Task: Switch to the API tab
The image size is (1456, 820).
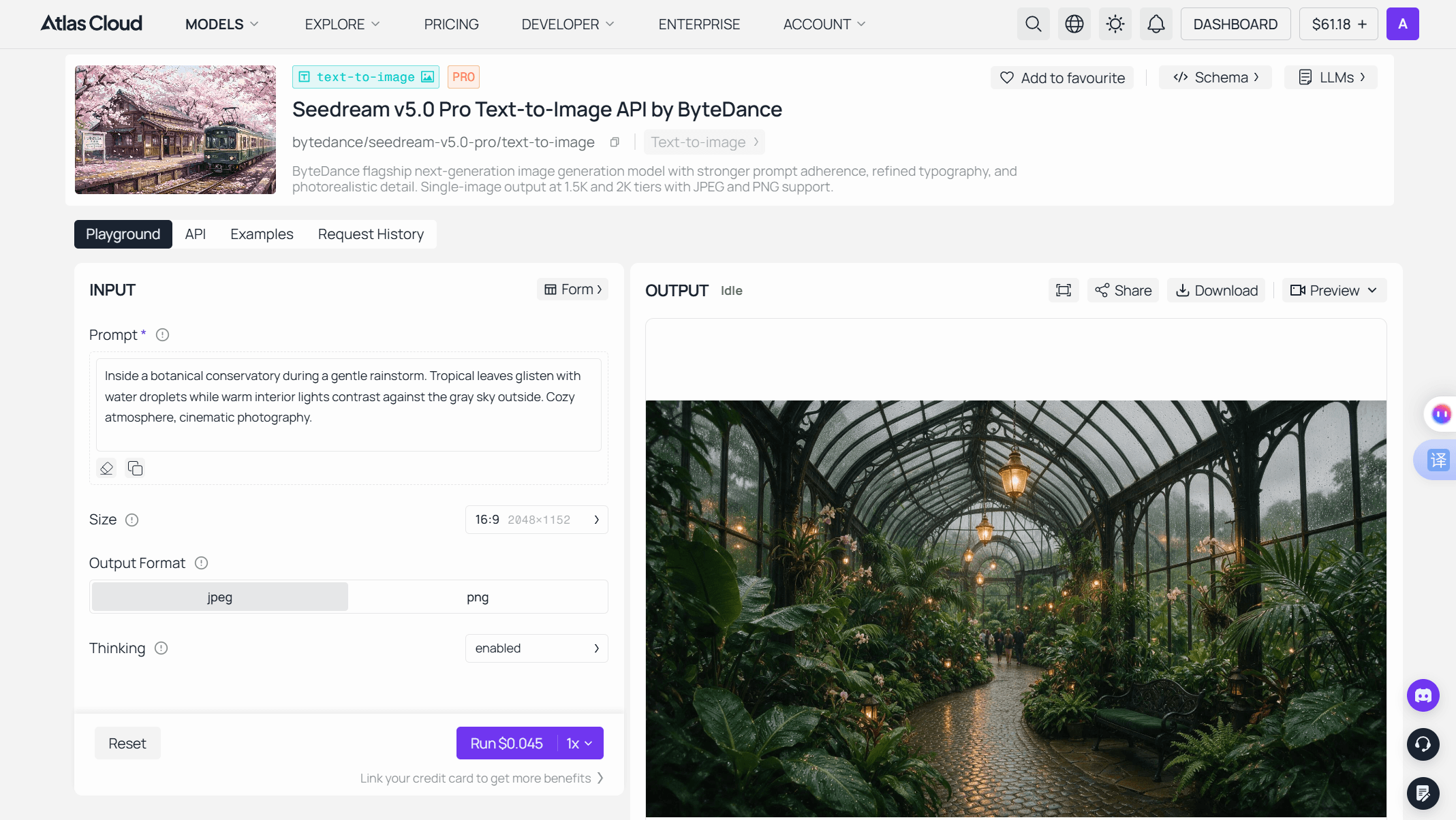Action: pyautogui.click(x=196, y=234)
